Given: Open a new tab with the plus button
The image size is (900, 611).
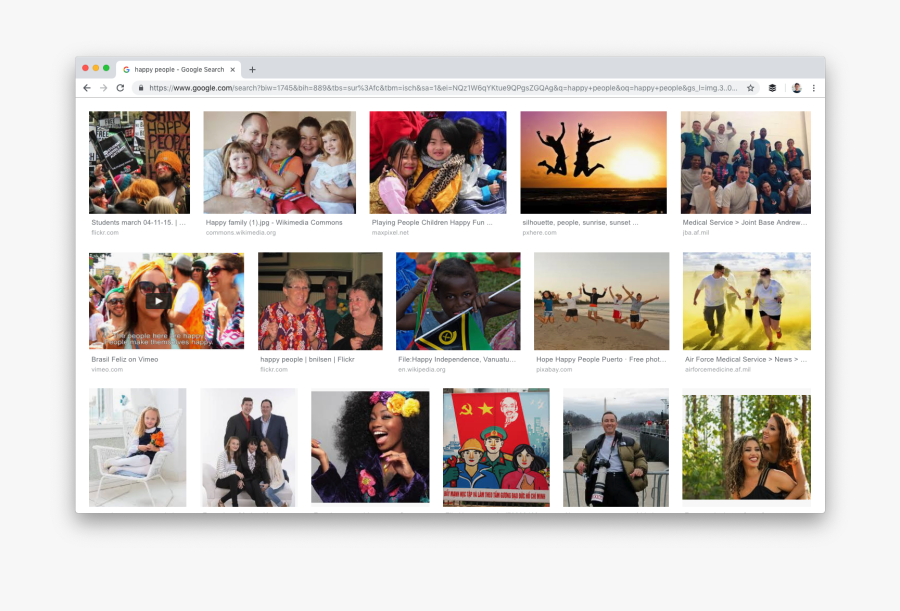Looking at the screenshot, I should coord(252,70).
